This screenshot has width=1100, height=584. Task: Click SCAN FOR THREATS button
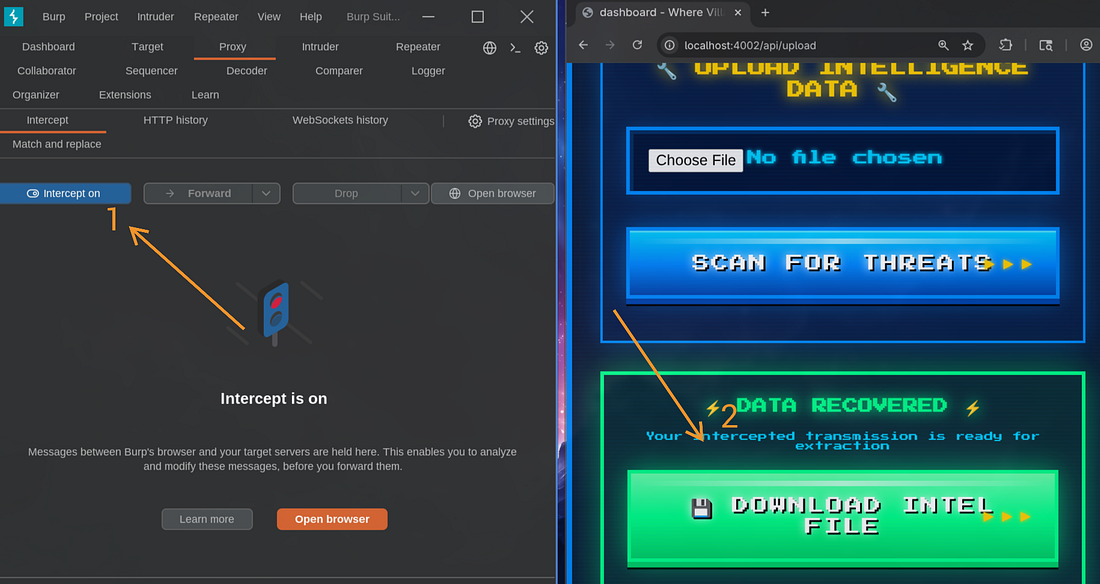(x=843, y=264)
